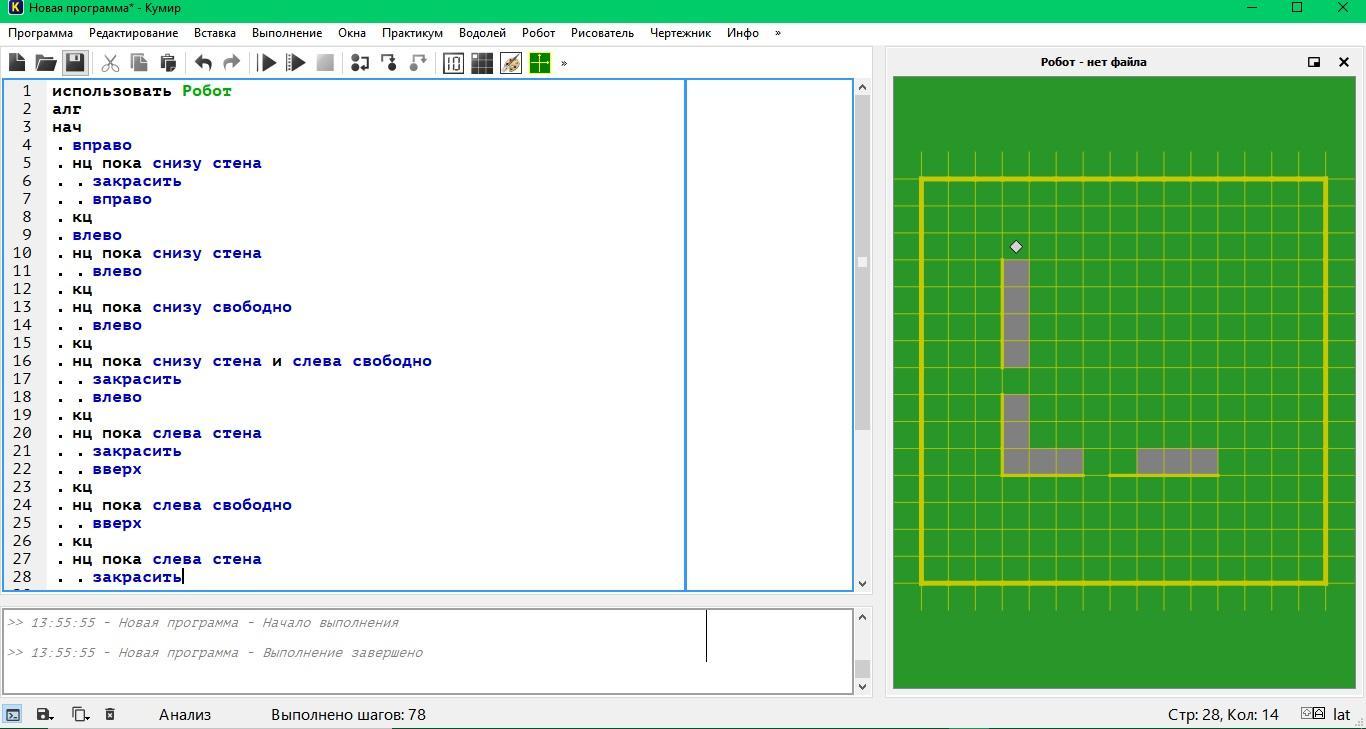Open the Рисователь palette toolbar icon

tap(511, 63)
